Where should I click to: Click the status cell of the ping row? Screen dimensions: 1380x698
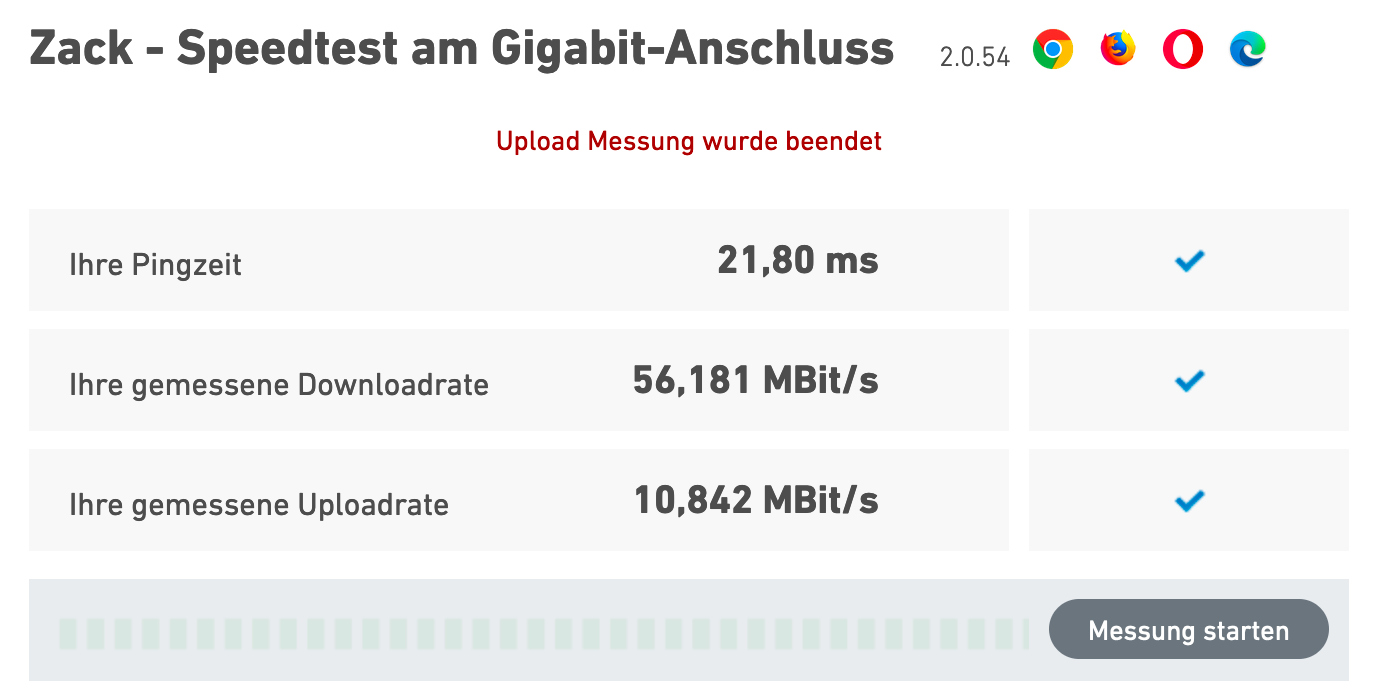(x=1189, y=260)
